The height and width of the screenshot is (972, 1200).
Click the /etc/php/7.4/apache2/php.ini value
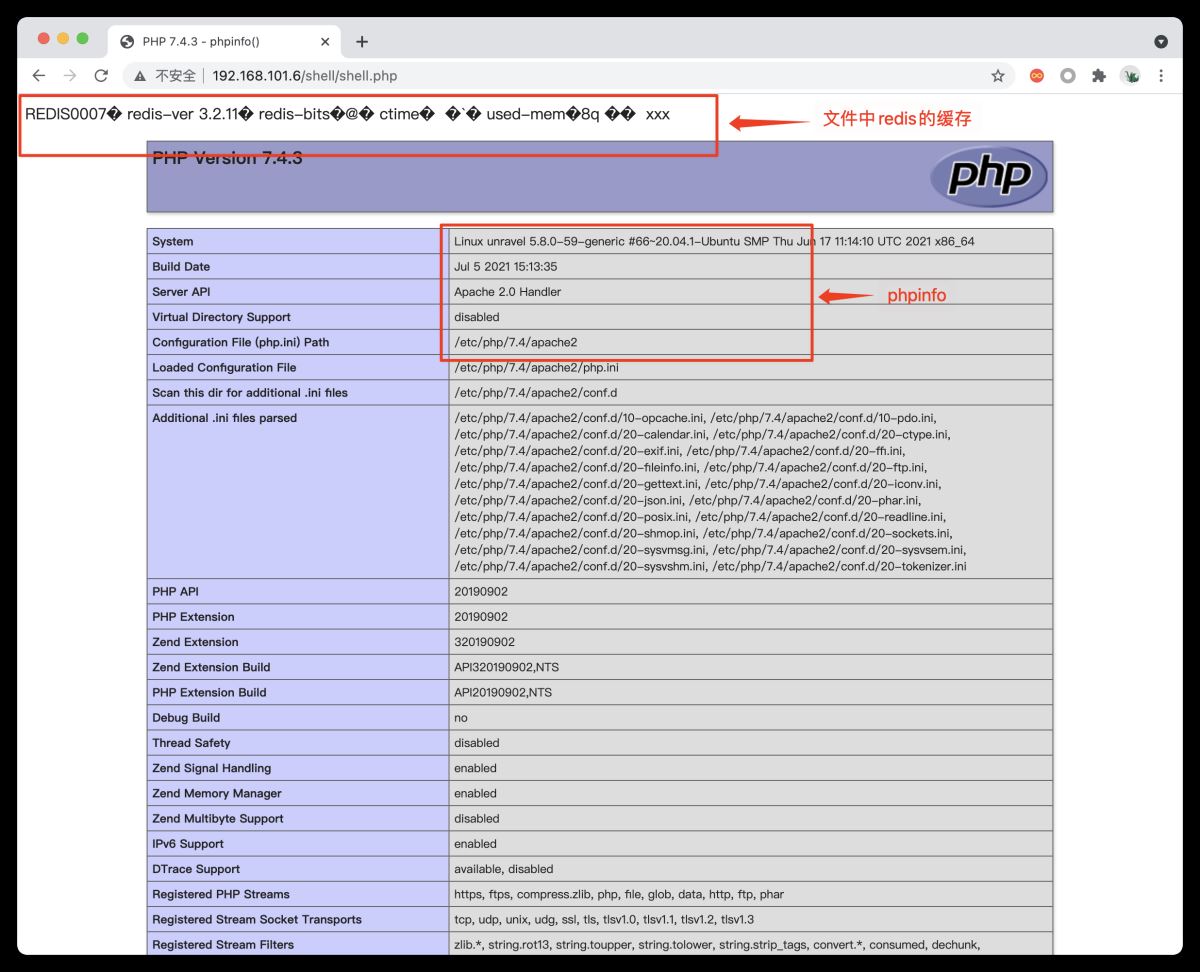[x=536, y=367]
